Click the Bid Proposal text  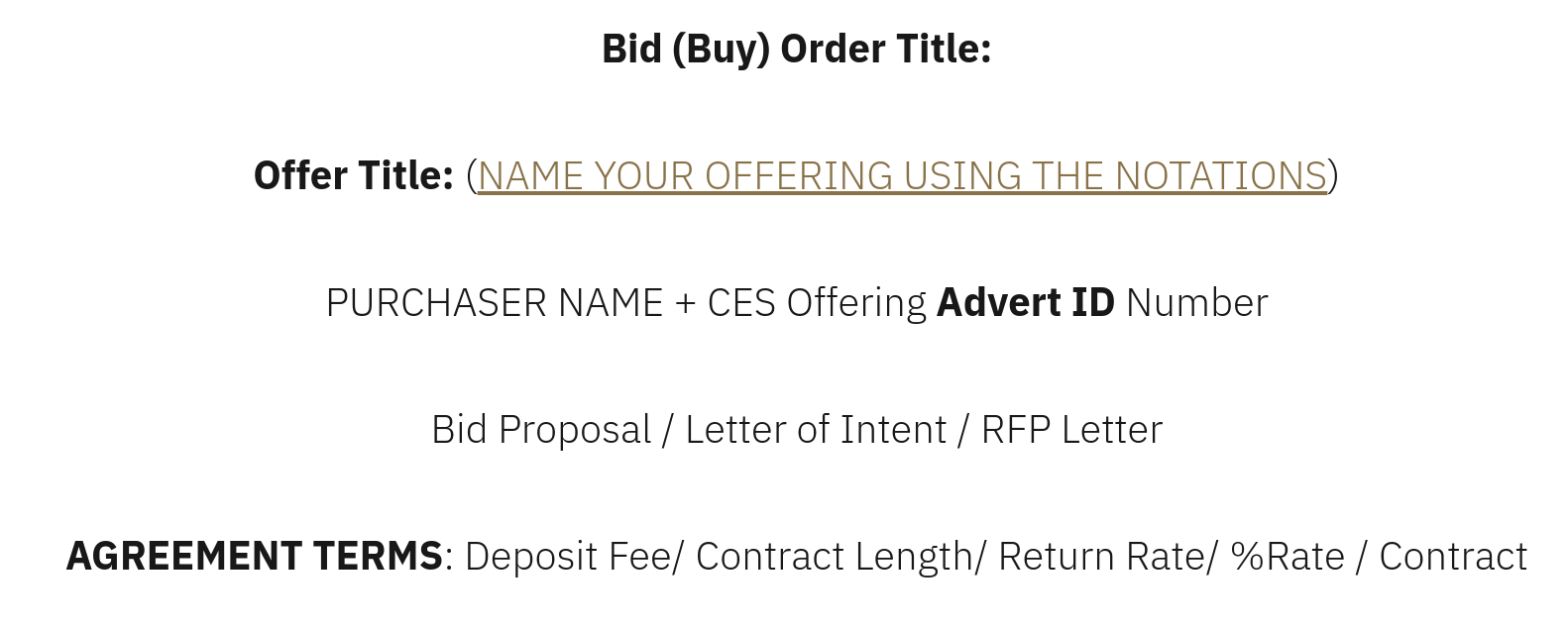point(541,430)
